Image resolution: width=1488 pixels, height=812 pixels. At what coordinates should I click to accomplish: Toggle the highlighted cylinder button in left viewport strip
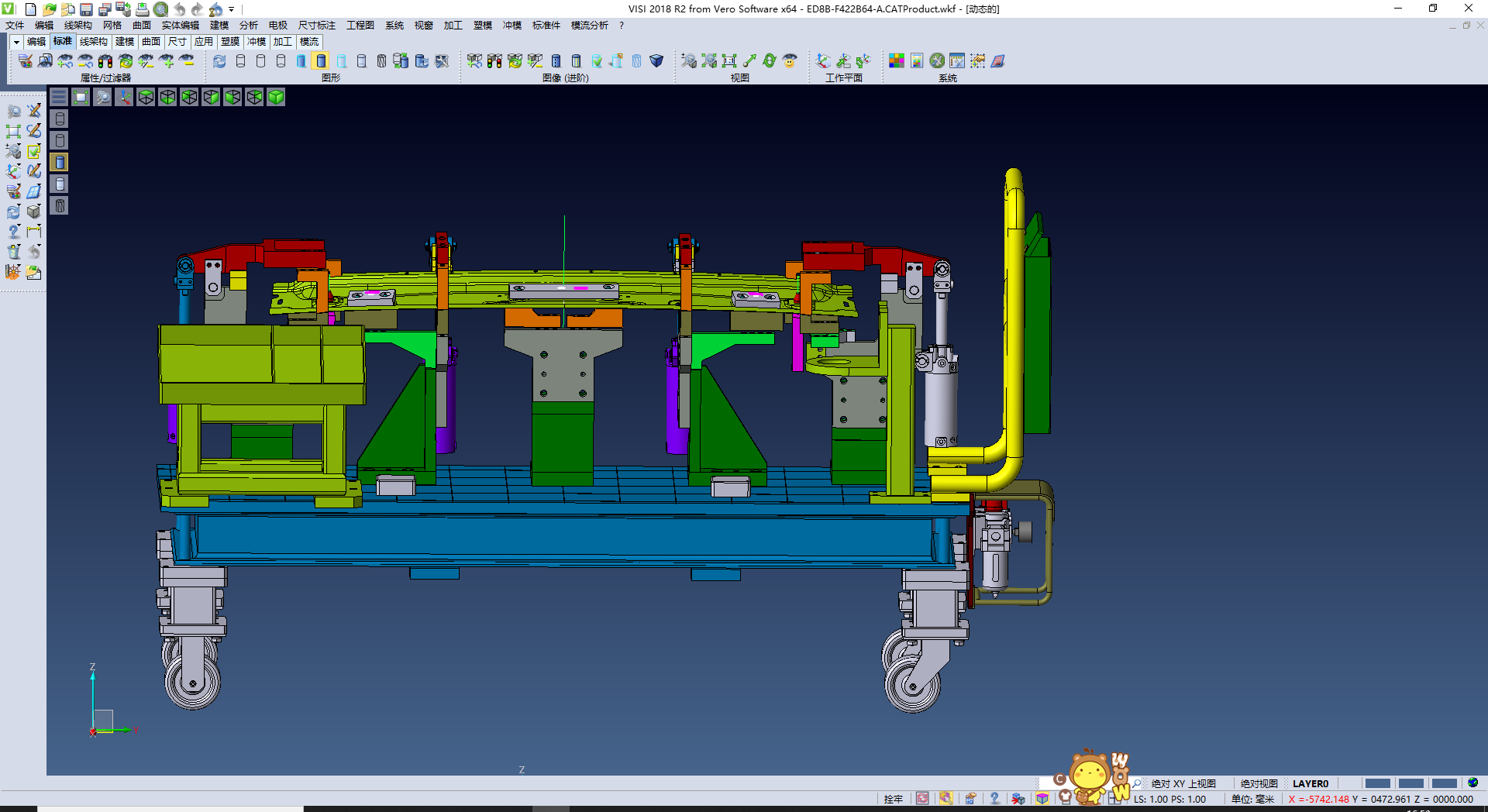pyautogui.click(x=60, y=162)
